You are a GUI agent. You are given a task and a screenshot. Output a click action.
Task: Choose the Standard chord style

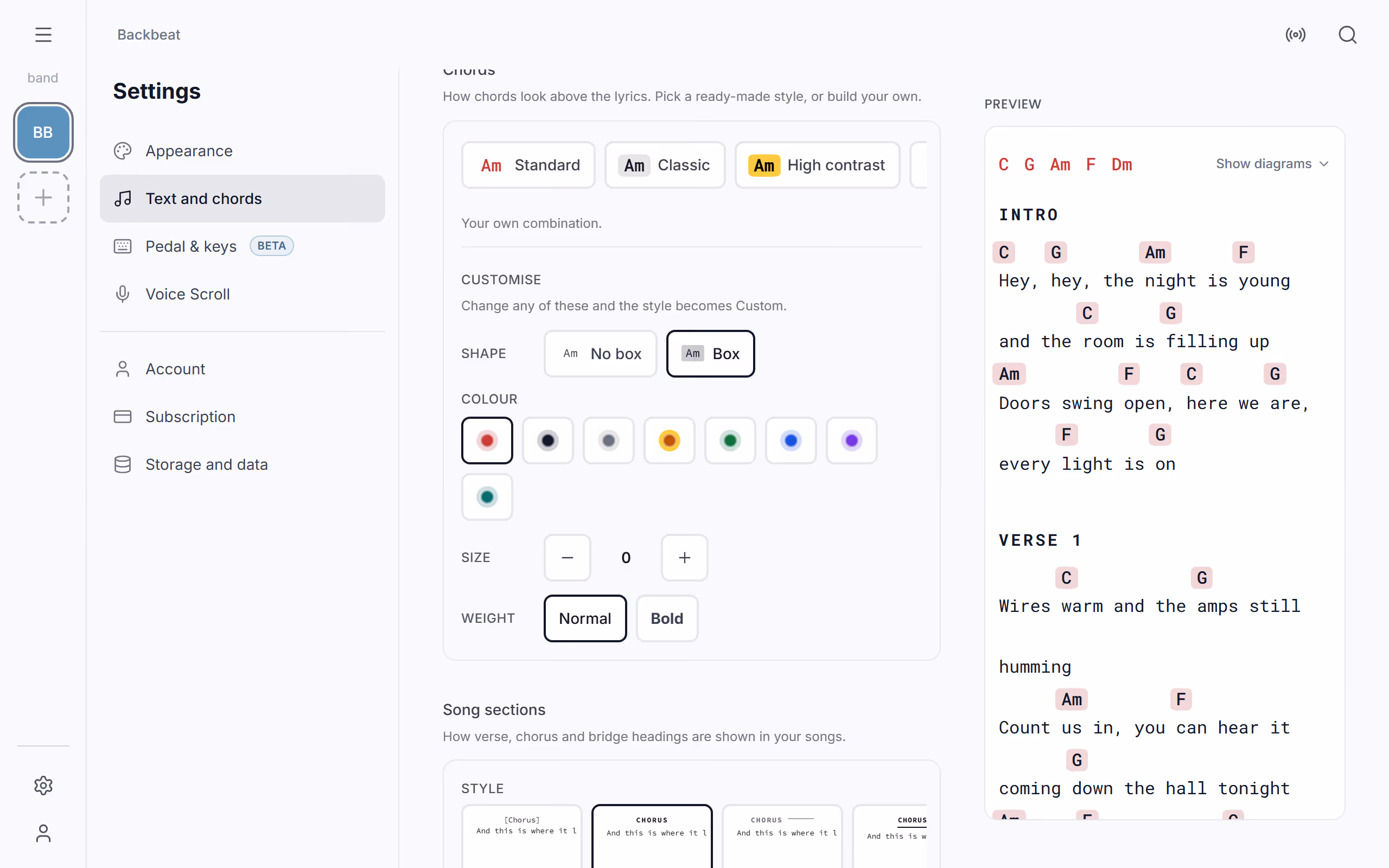coord(528,165)
